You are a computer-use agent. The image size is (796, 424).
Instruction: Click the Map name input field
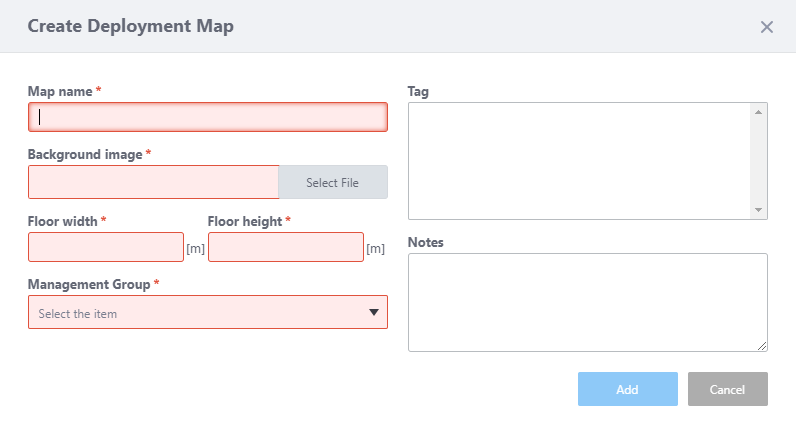207,117
